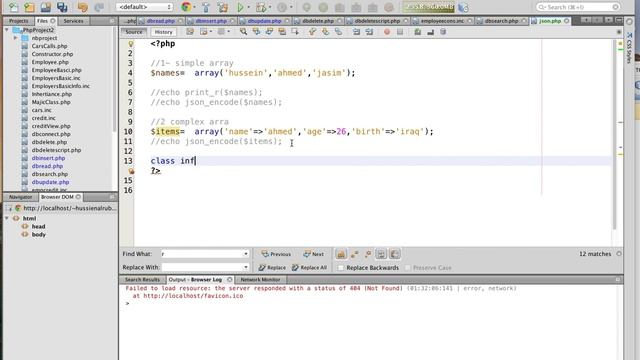This screenshot has height=360, width=640.
Task: Open the Replace With history dropdown
Action: (246, 267)
